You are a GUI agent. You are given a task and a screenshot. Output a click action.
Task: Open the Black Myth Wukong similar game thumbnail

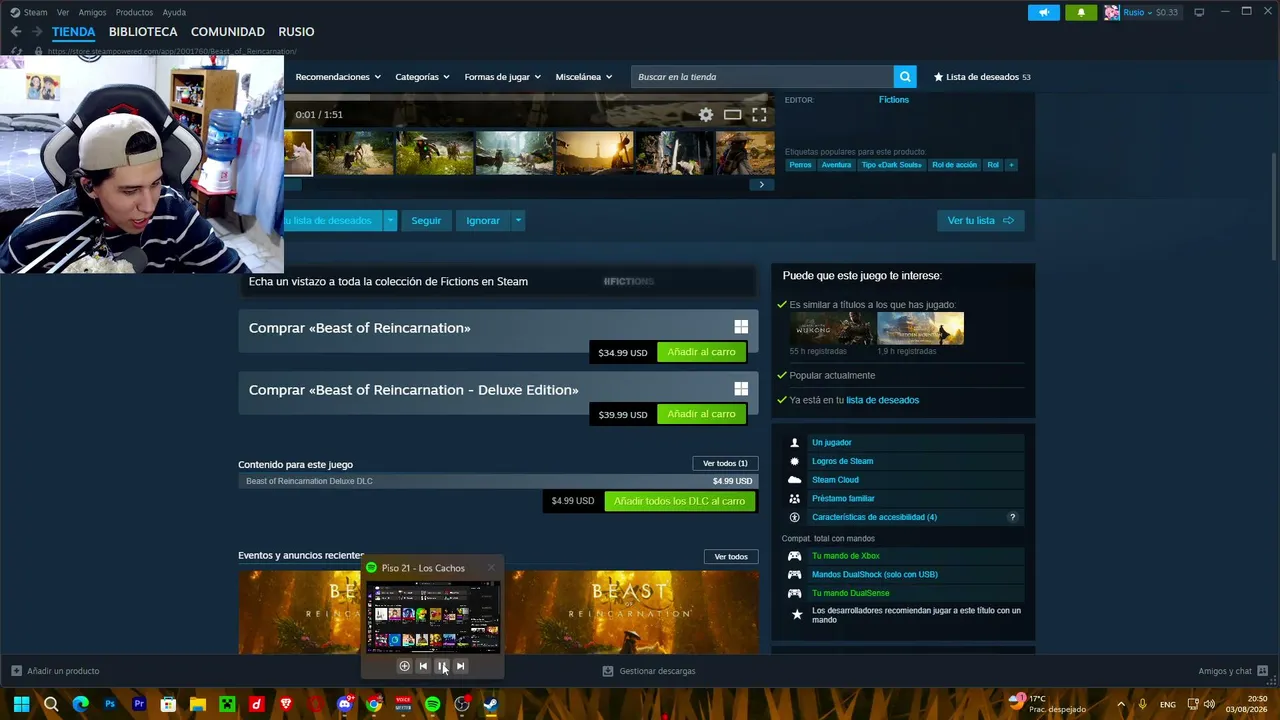click(x=832, y=328)
